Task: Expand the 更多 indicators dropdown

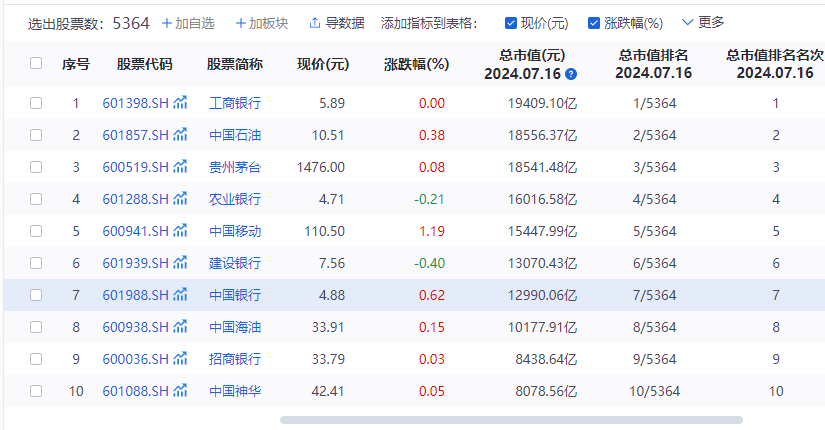Action: click(x=703, y=23)
